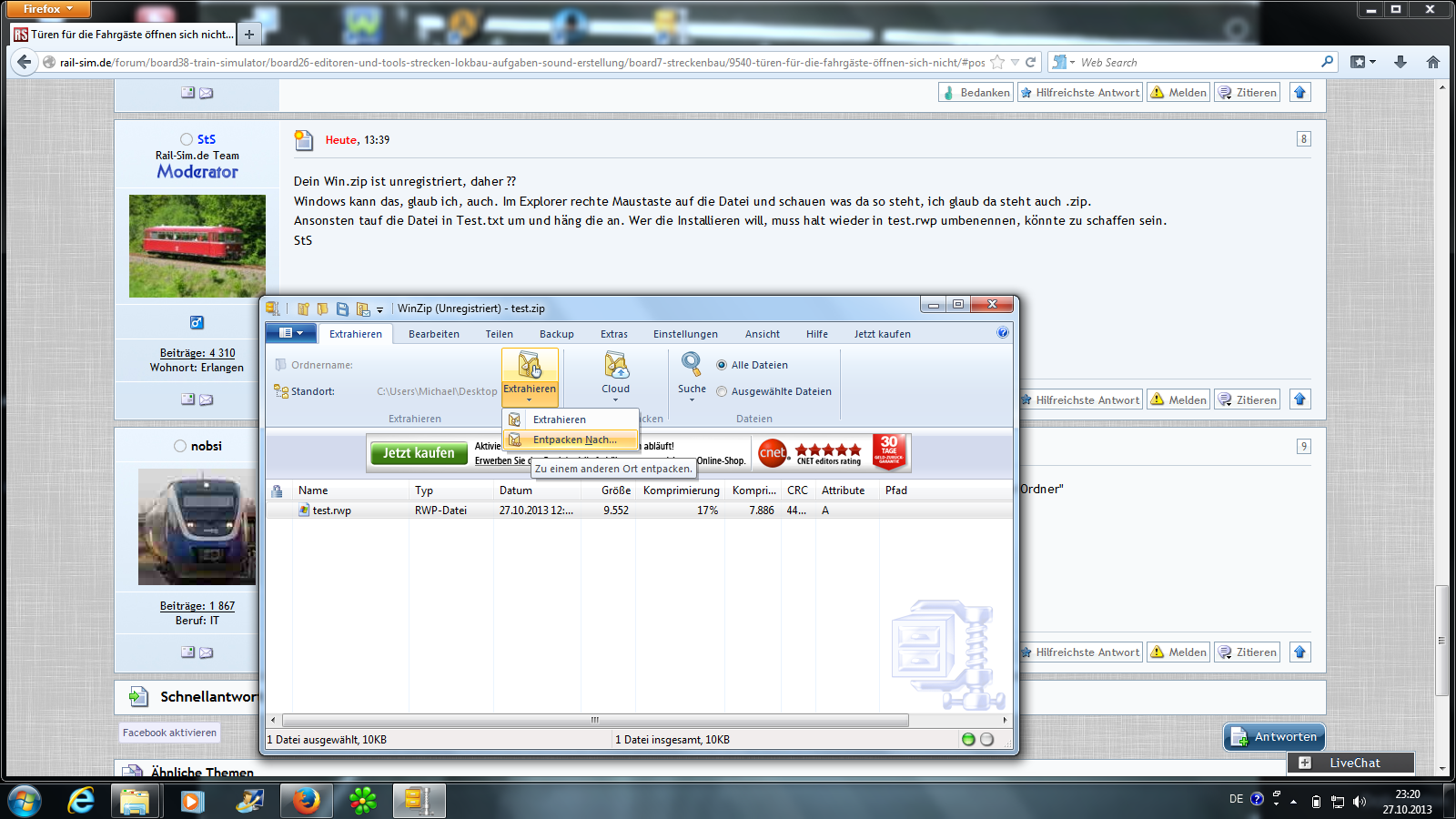1456x819 pixels.
Task: Go to Firefox home page icon
Action: click(1433, 62)
